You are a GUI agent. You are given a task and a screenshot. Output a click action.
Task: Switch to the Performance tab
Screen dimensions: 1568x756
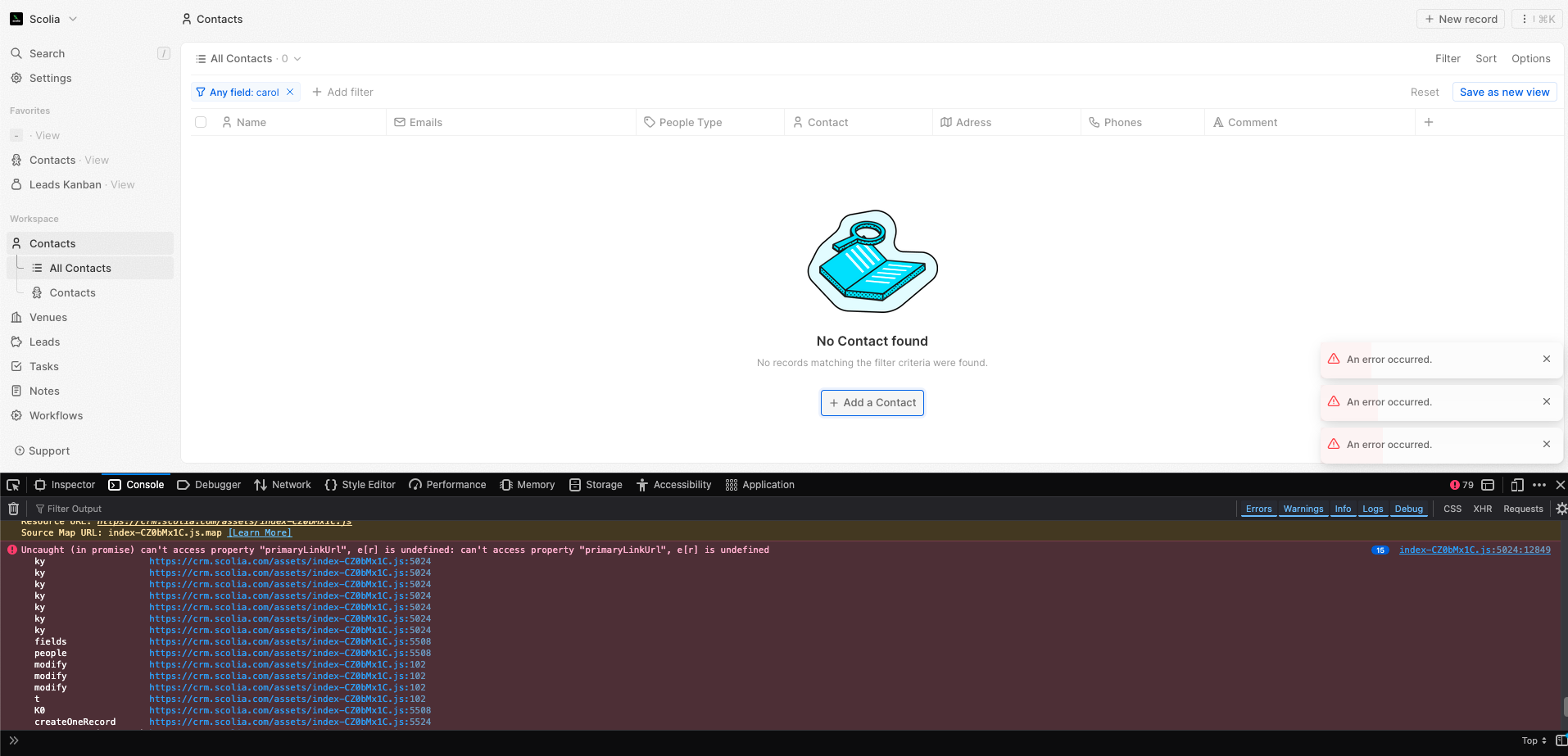(x=447, y=485)
